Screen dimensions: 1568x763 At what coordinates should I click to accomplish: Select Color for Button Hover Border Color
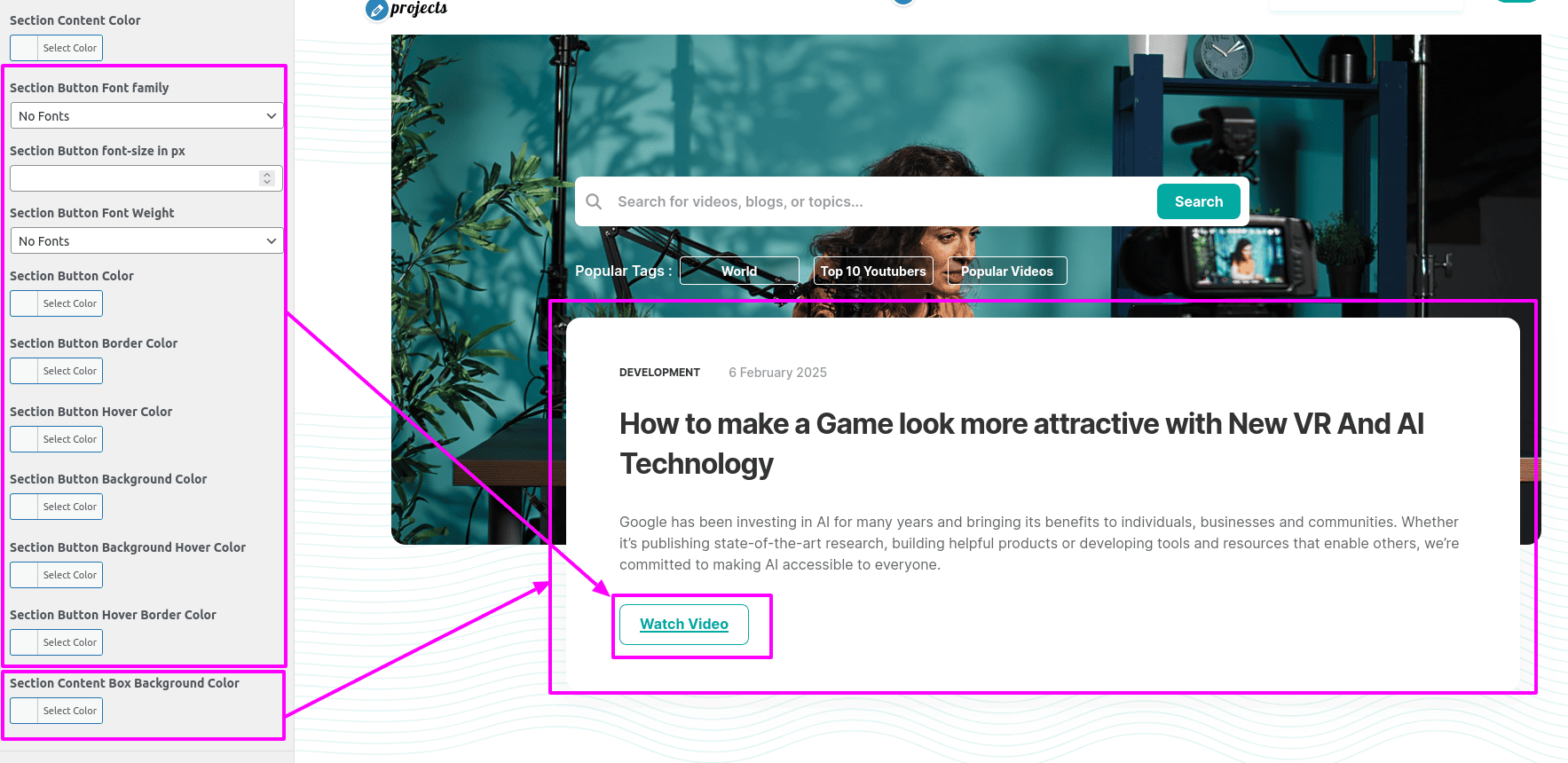56,642
